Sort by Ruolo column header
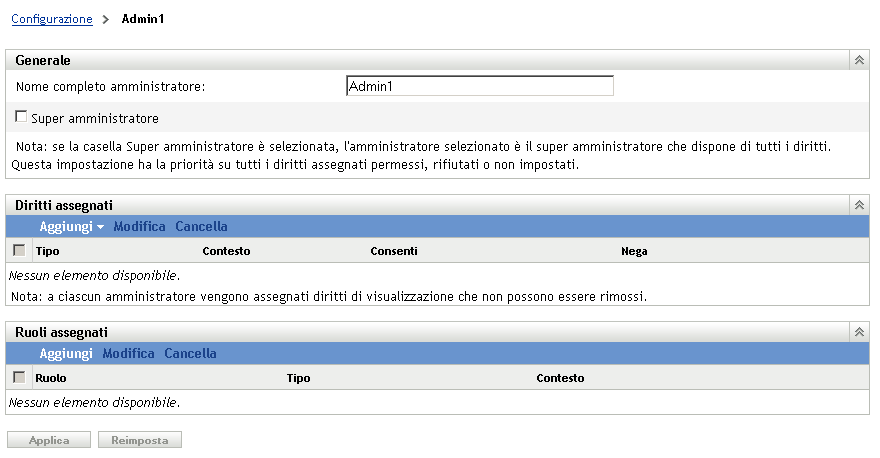Viewport: 880px width, 458px height. [50, 379]
